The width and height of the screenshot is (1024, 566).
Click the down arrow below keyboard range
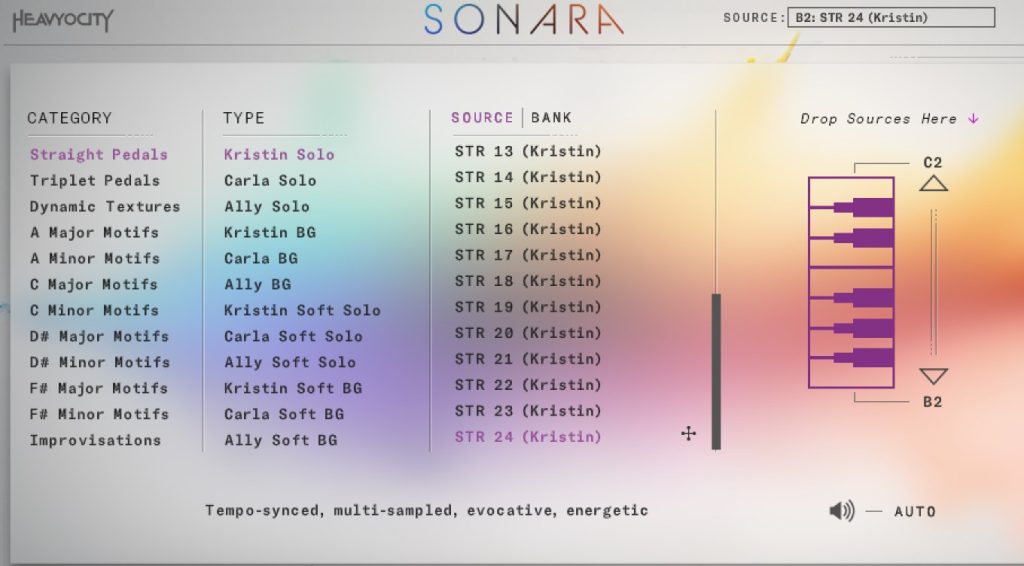point(933,376)
